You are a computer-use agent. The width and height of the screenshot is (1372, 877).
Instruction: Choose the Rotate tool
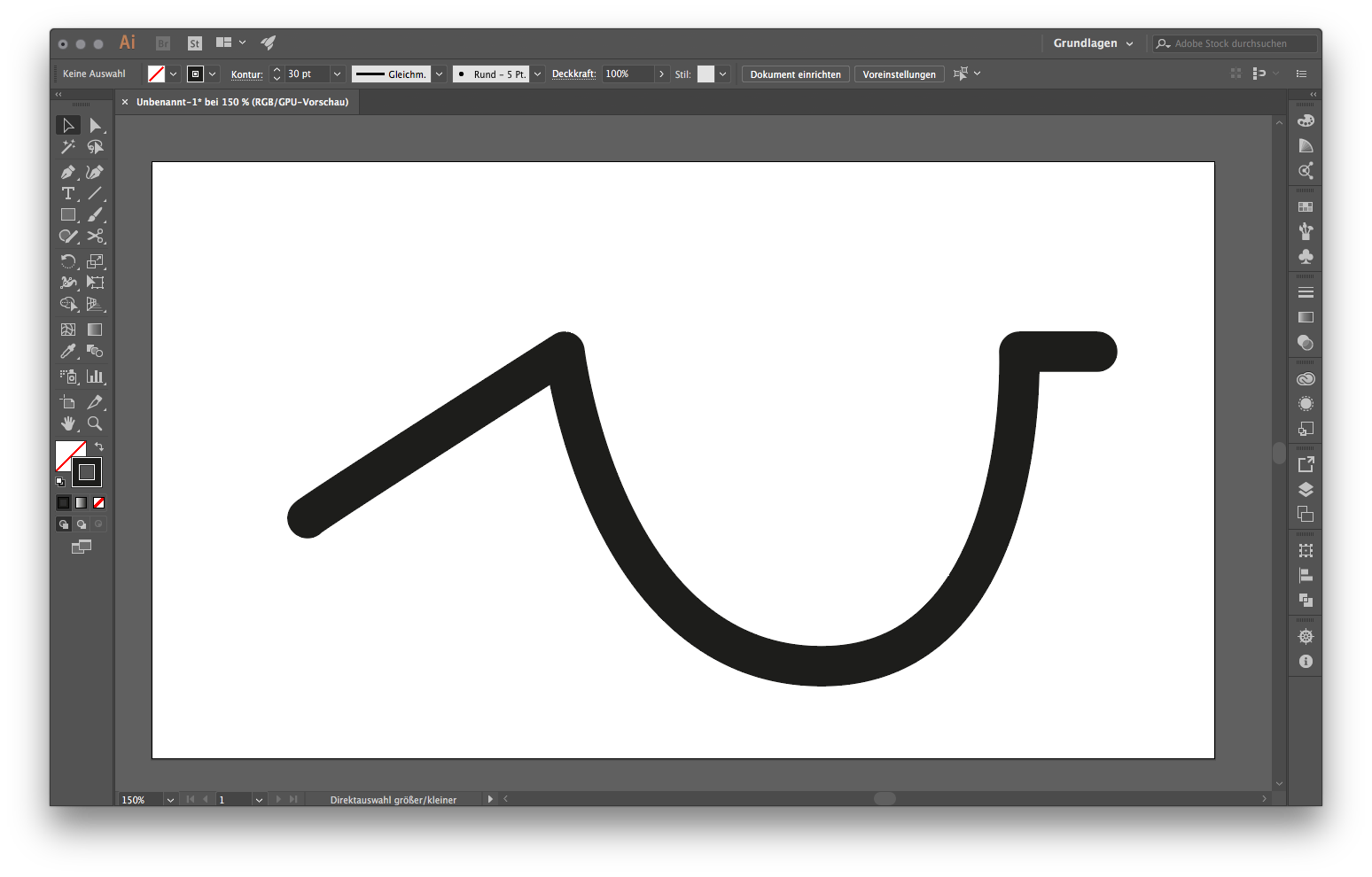click(68, 260)
